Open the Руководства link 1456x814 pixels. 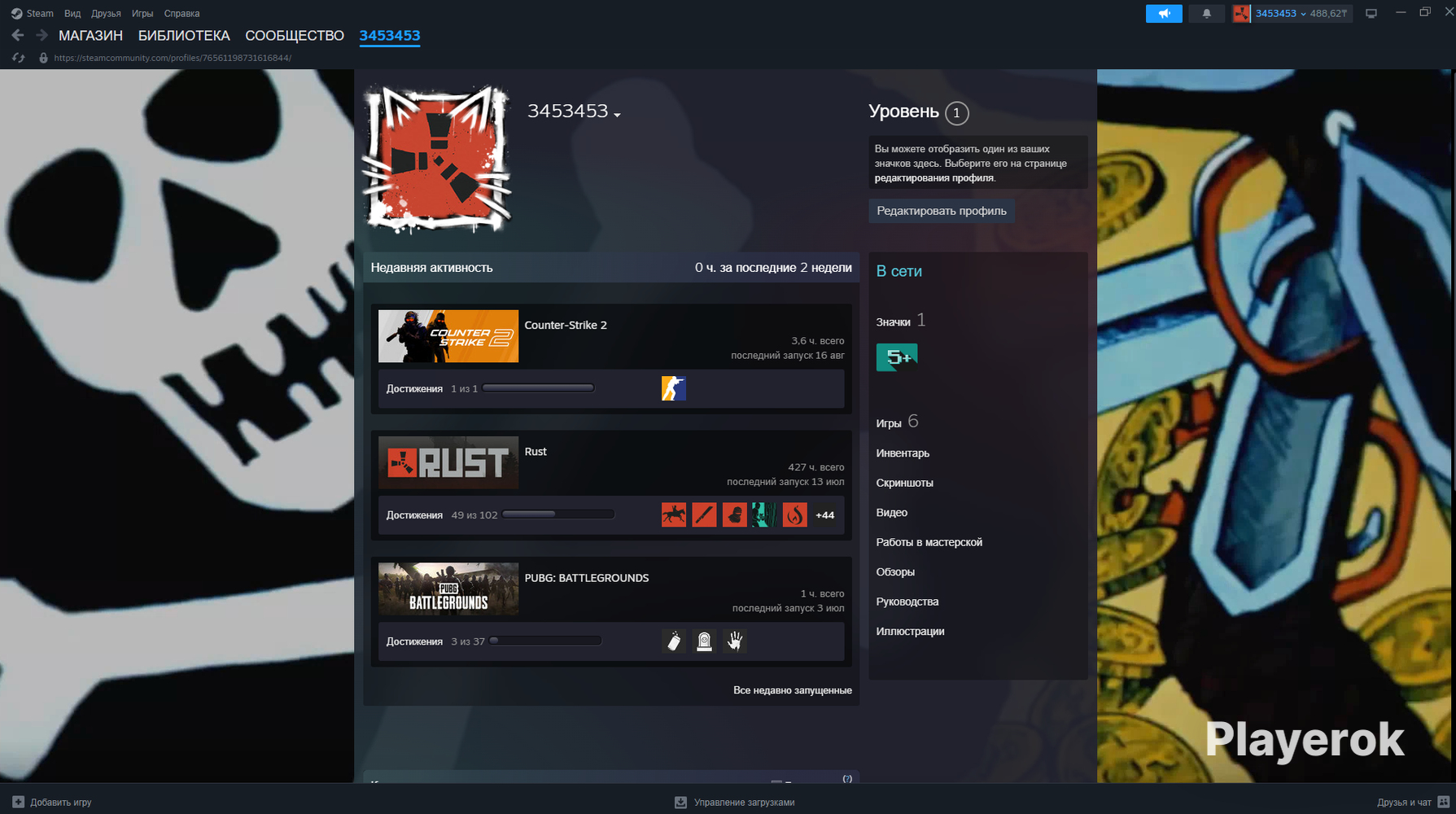coord(907,602)
